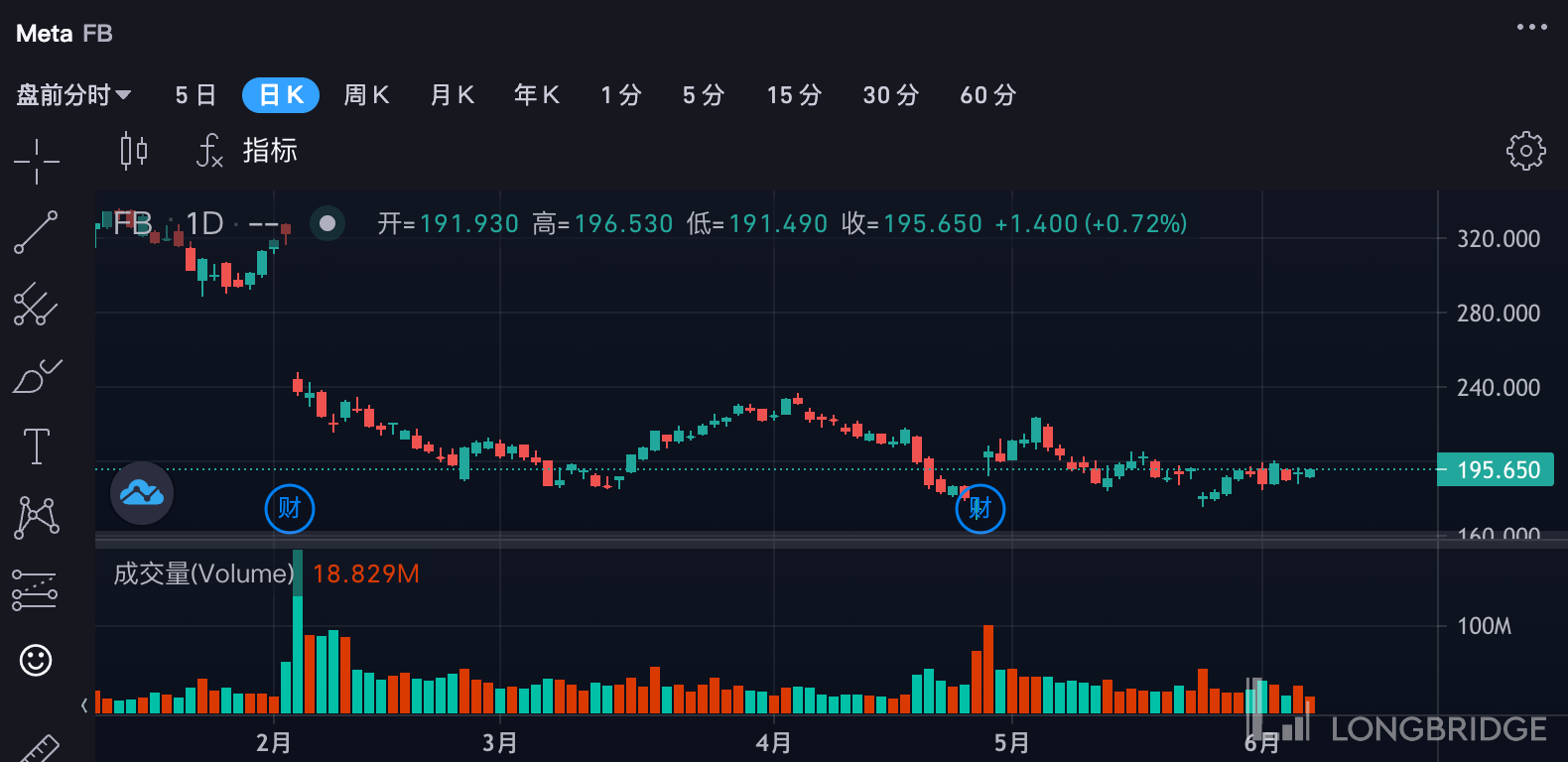Select the 日K daily candle tab
The image size is (1568, 762).
click(x=281, y=95)
